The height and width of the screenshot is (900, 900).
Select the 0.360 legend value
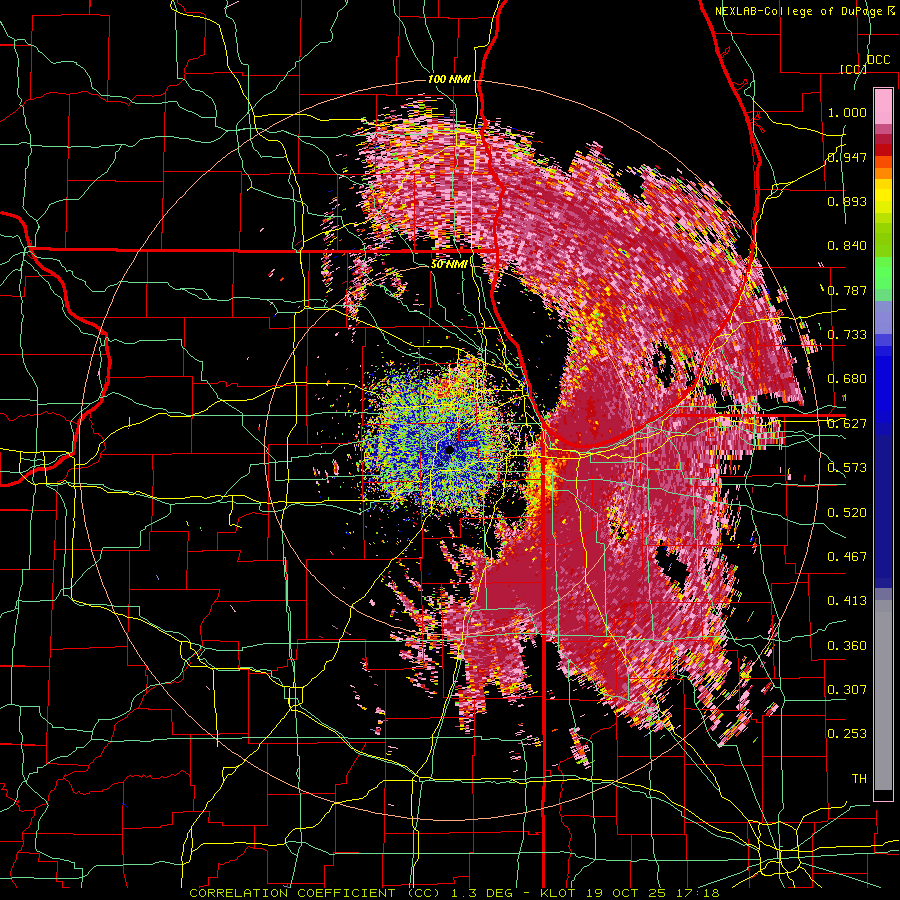point(847,646)
